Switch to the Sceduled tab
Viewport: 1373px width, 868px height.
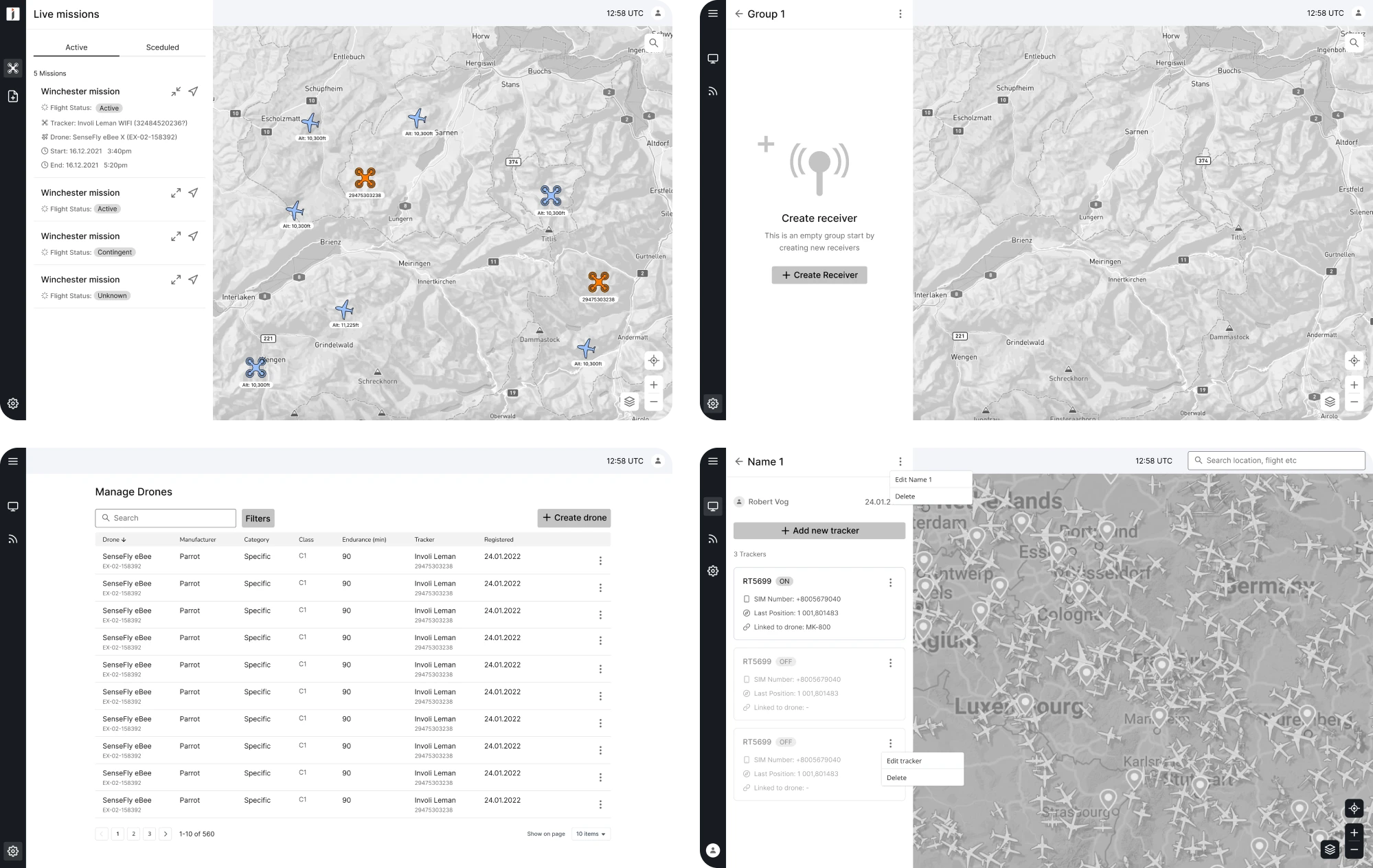[162, 47]
